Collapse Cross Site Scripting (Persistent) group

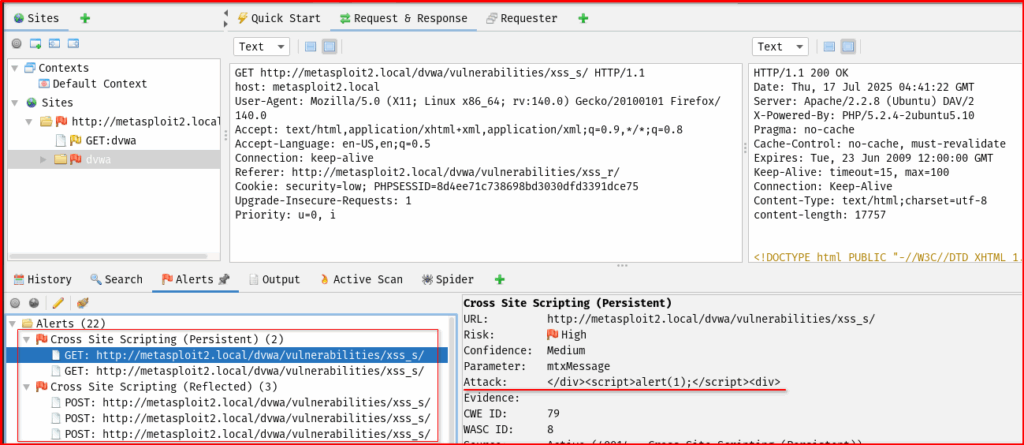pos(26,339)
